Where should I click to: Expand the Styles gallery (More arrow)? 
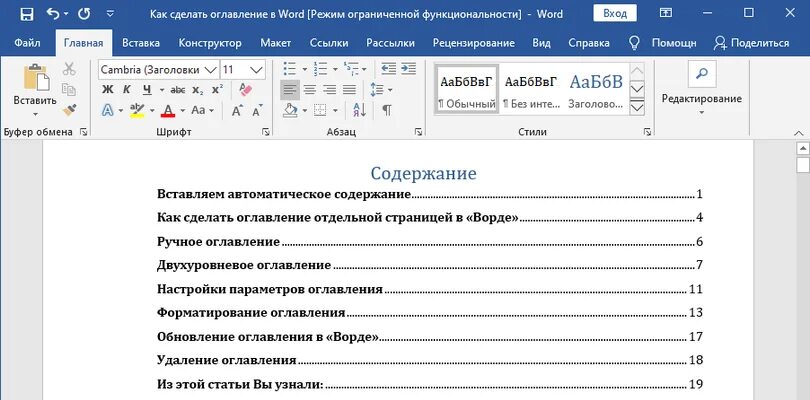[637, 107]
